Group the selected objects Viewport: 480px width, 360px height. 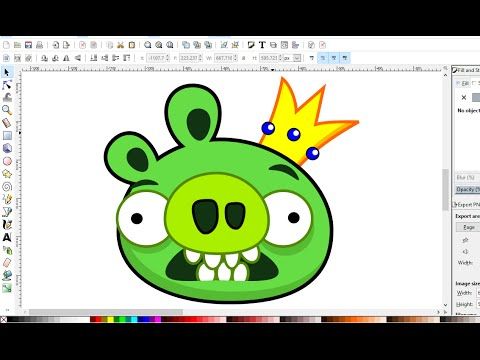(x=224, y=45)
